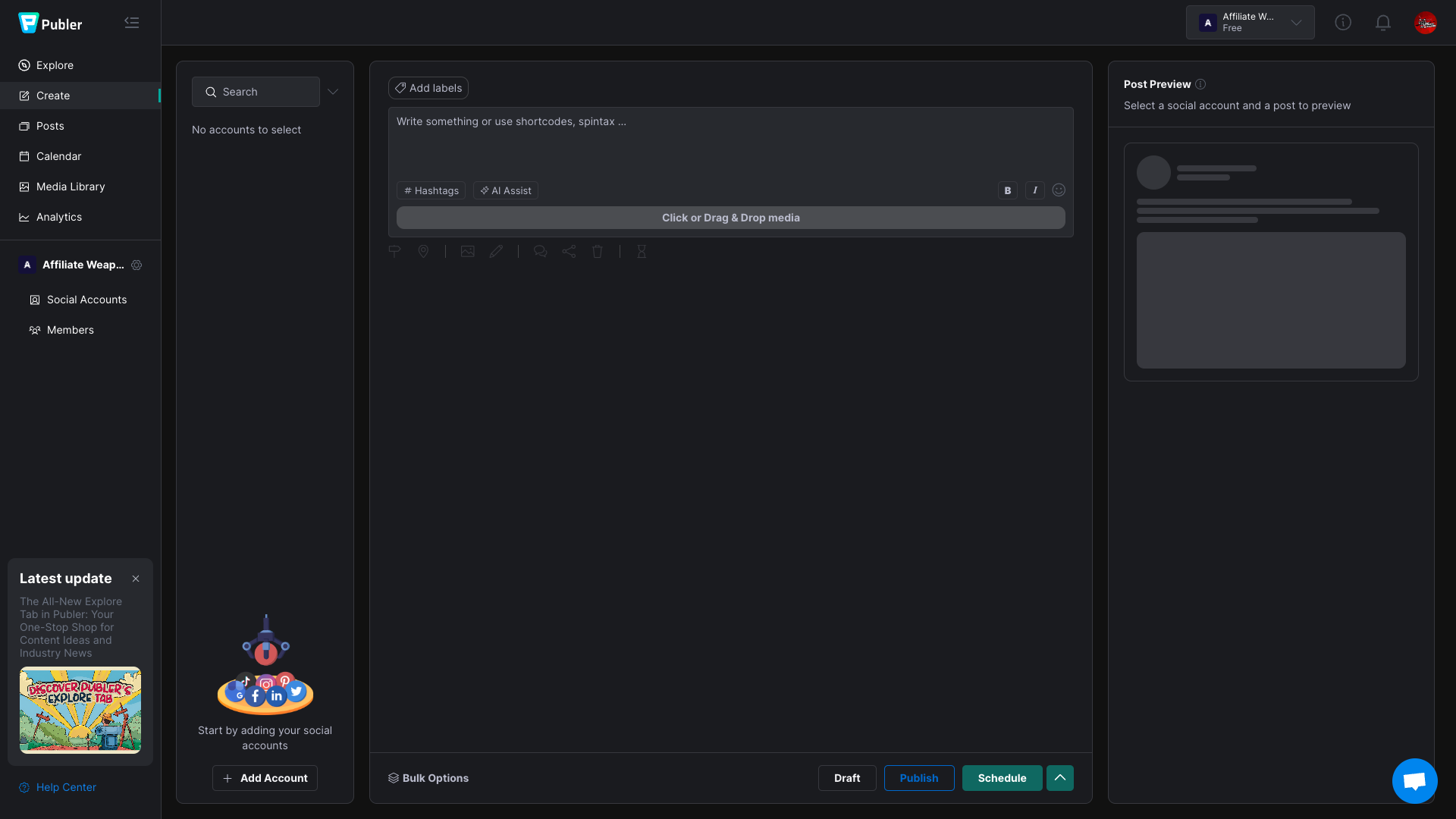Expand account filter chevron beside Search
Image resolution: width=1456 pixels, height=819 pixels.
[x=333, y=92]
